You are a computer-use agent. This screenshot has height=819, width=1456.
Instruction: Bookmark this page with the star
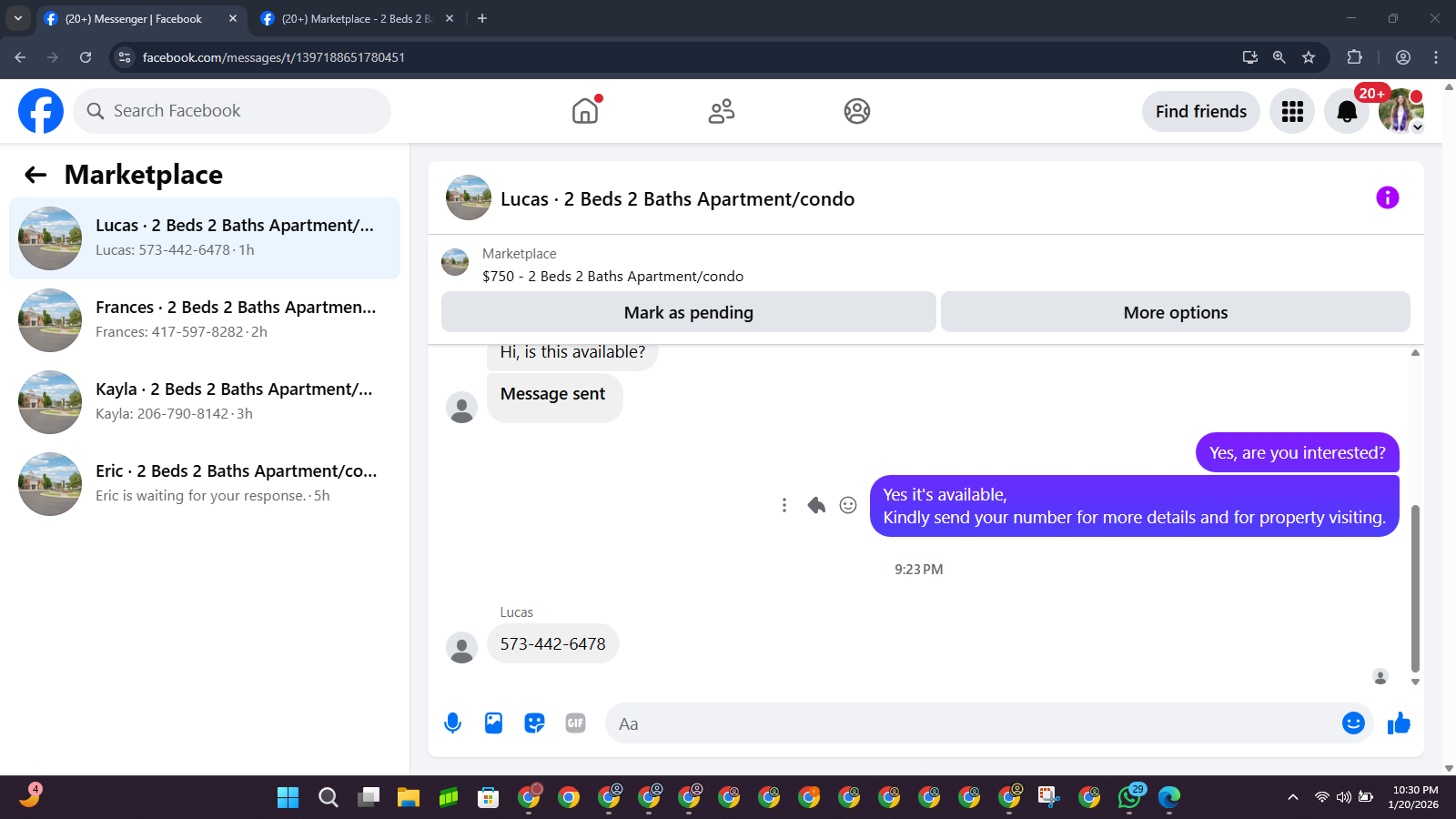[x=1309, y=57]
